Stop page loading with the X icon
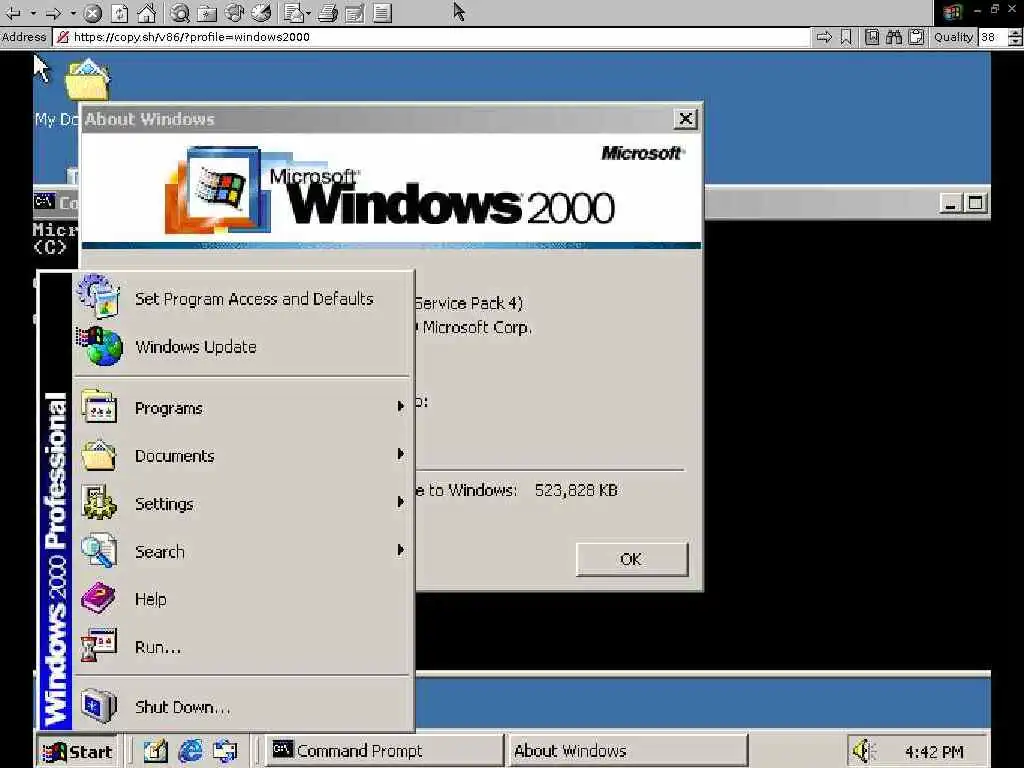1024x768 pixels. pos(93,12)
